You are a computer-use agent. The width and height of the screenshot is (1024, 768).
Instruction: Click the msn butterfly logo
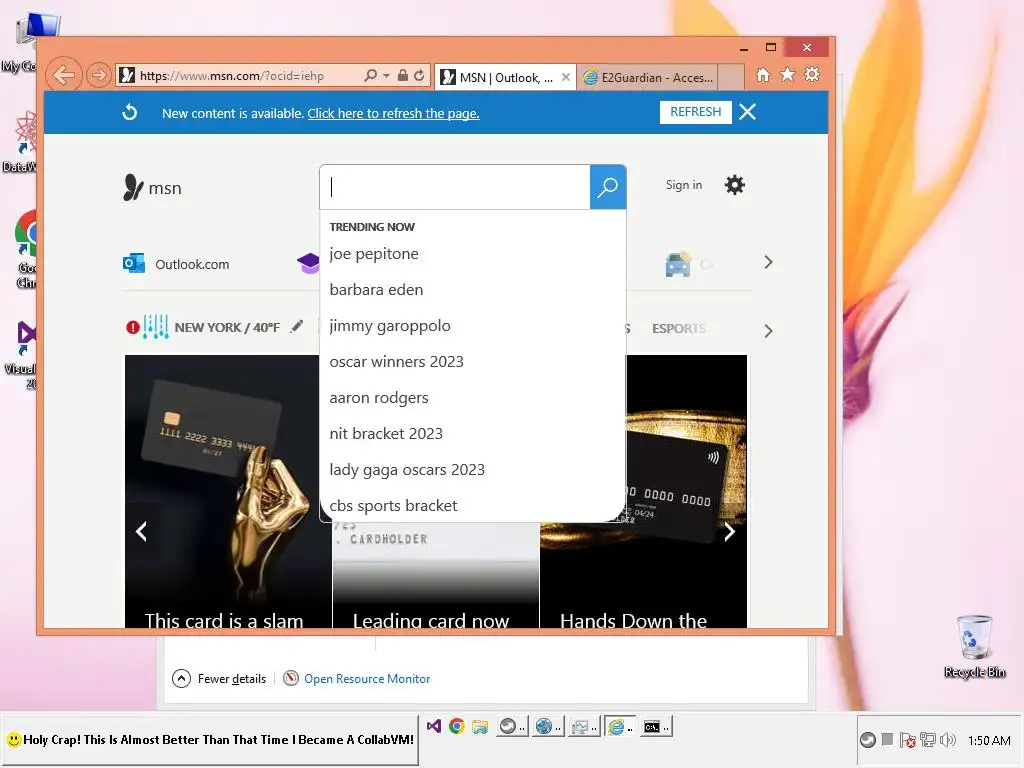152,187
